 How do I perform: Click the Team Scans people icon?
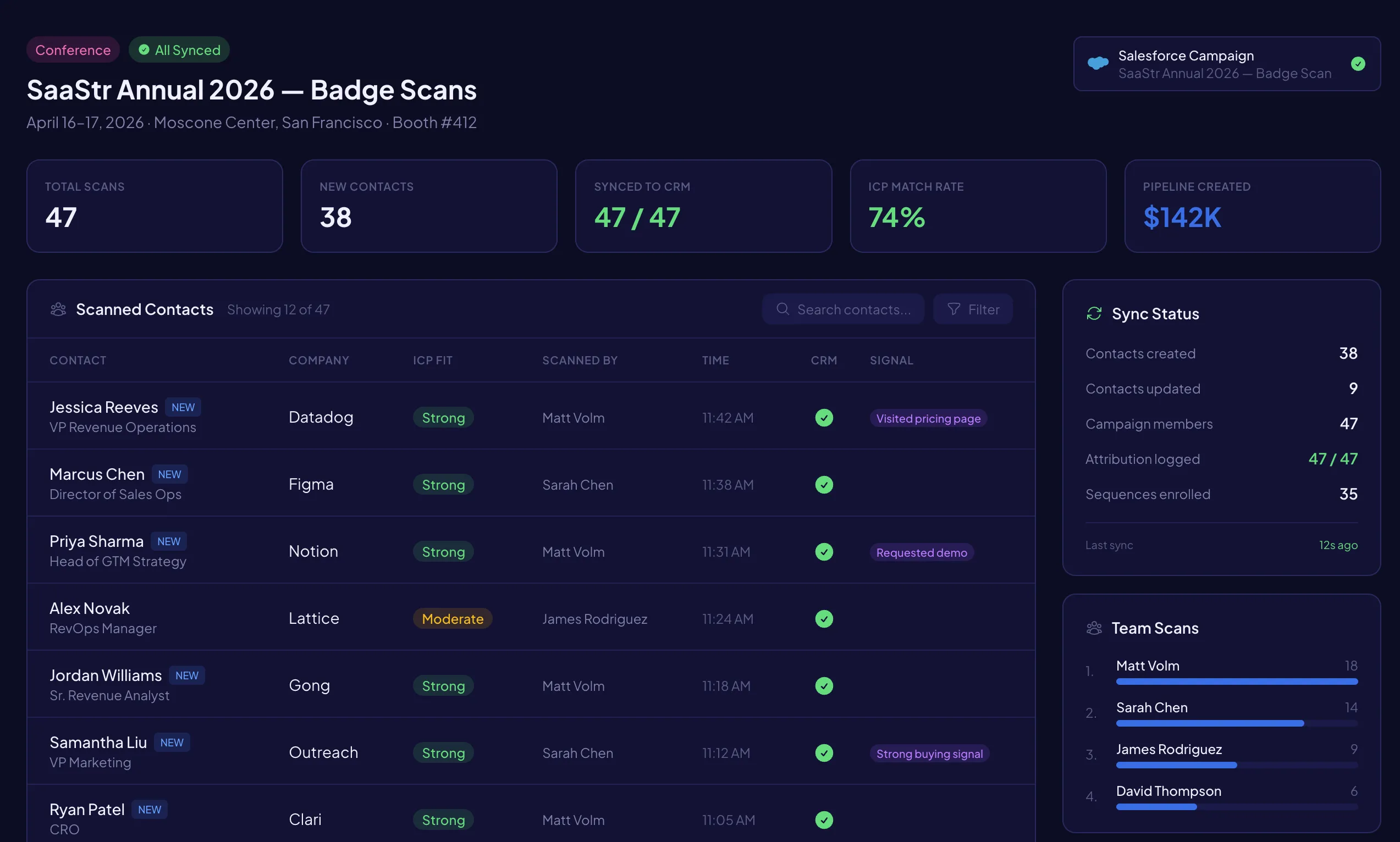pos(1094,628)
